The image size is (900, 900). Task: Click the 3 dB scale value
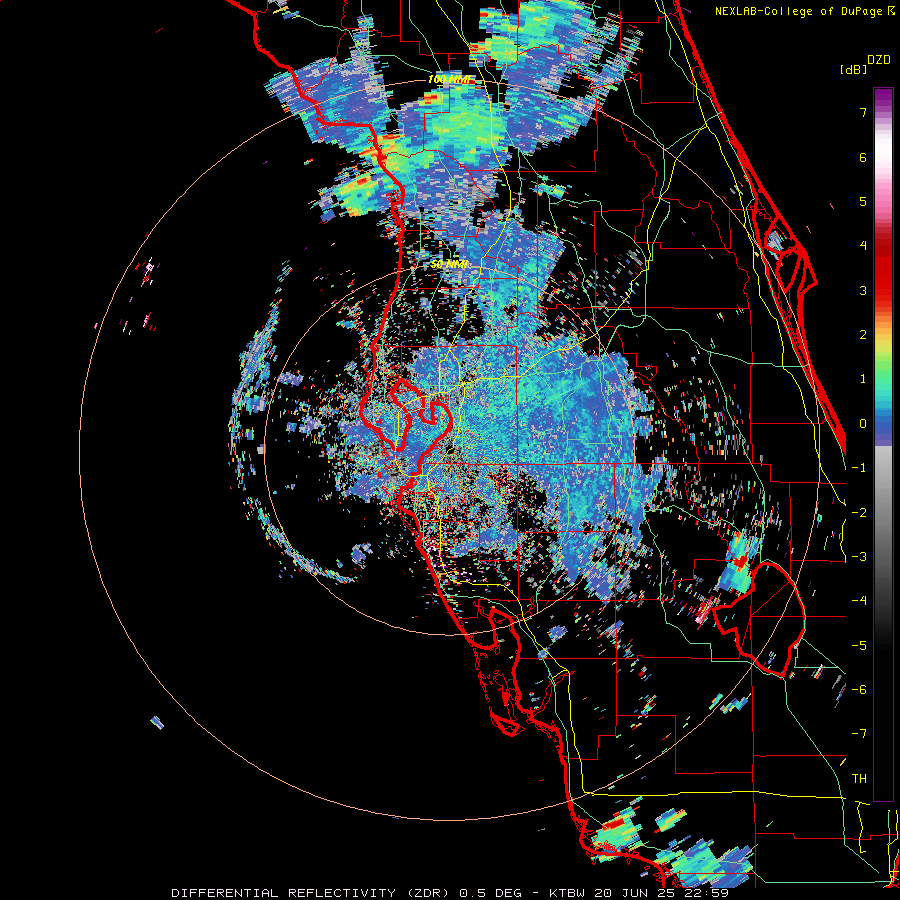click(863, 290)
